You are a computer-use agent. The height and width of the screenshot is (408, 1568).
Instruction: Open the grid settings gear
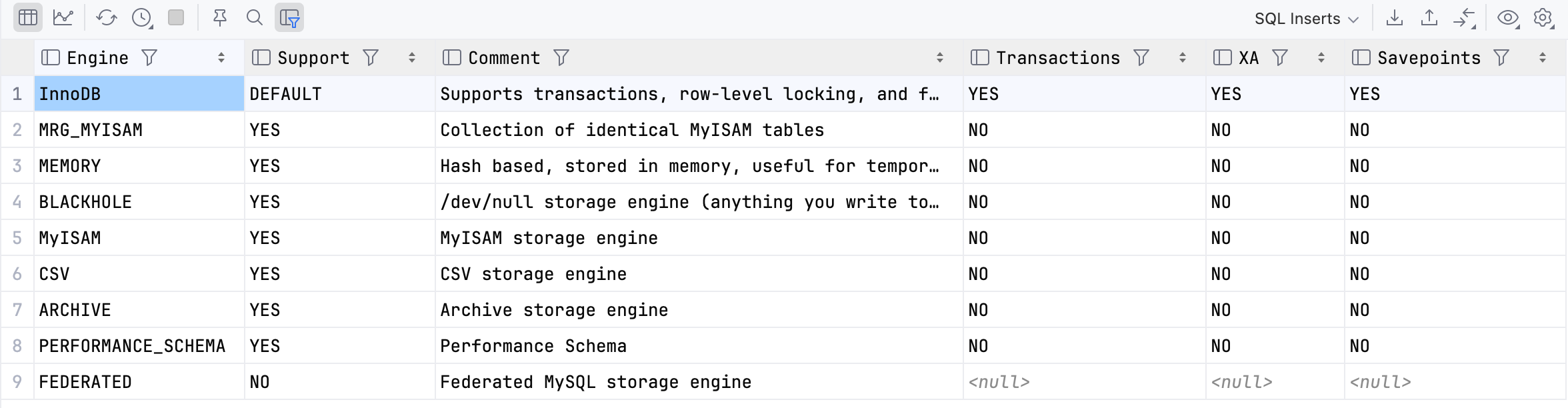pyautogui.click(x=1543, y=18)
